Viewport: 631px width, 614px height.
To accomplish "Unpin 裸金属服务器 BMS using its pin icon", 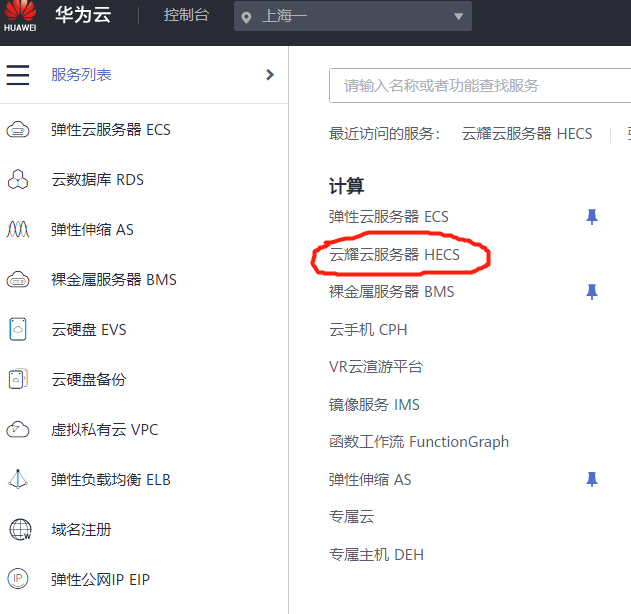I will tap(592, 292).
